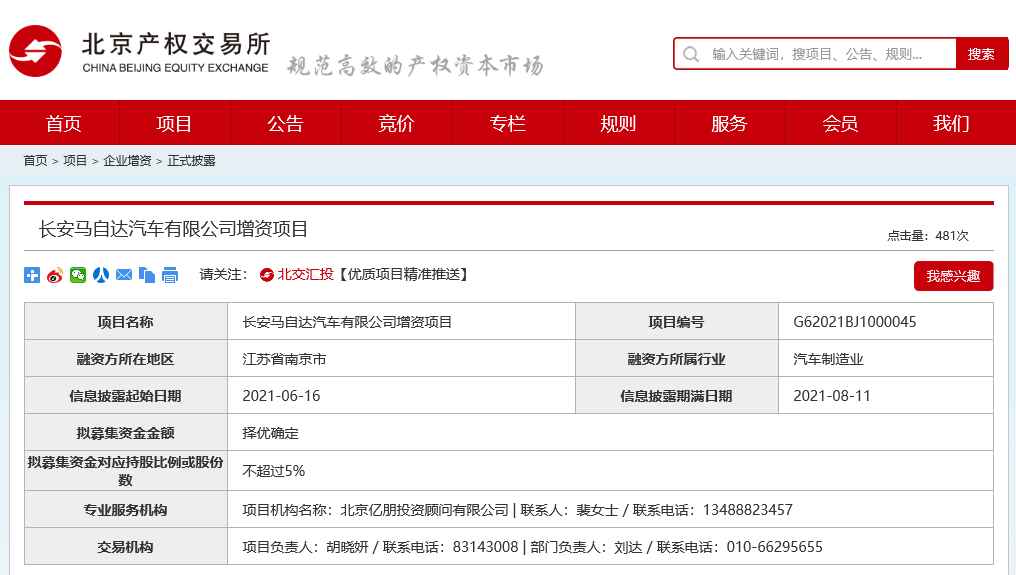
Task: Click the end date 2021-08-11
Action: pyautogui.click(x=832, y=396)
